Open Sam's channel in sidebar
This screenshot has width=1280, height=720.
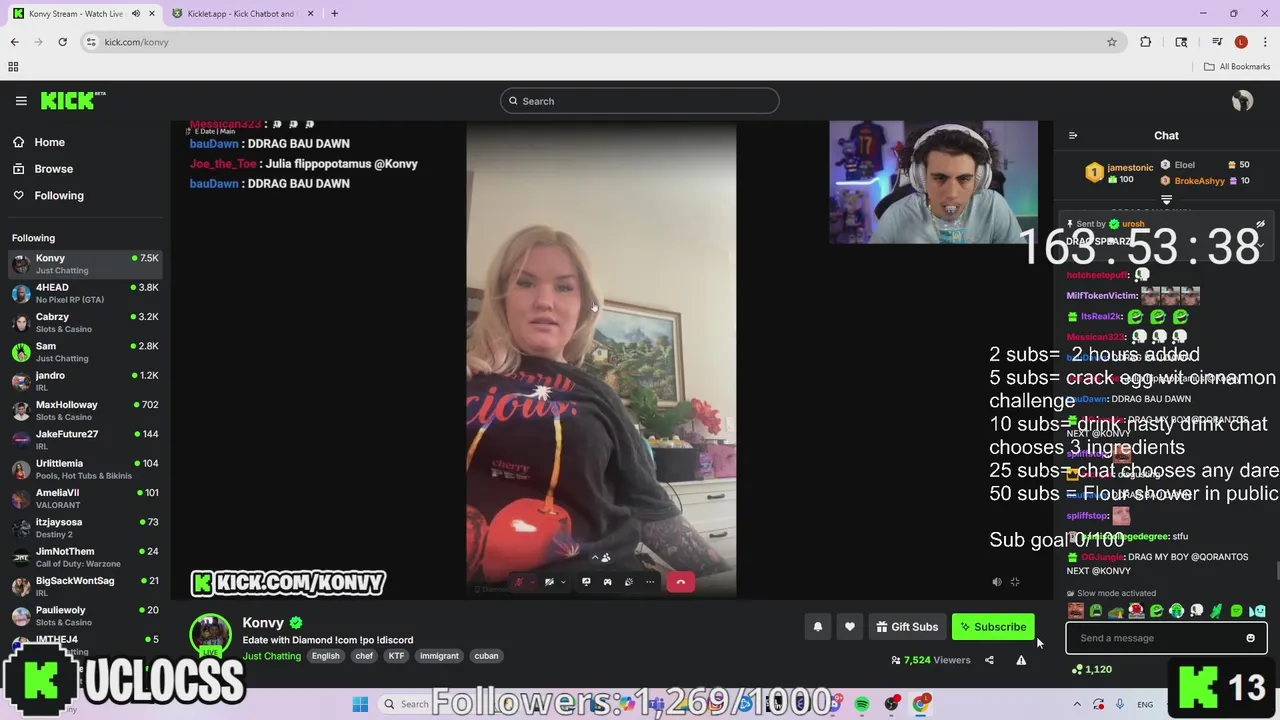[85, 352]
